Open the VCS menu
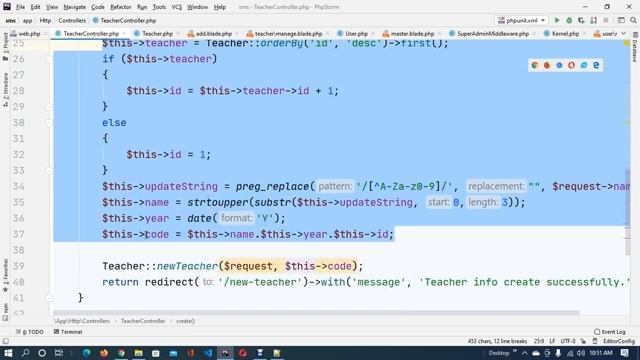640x360 pixels. coord(176,7)
